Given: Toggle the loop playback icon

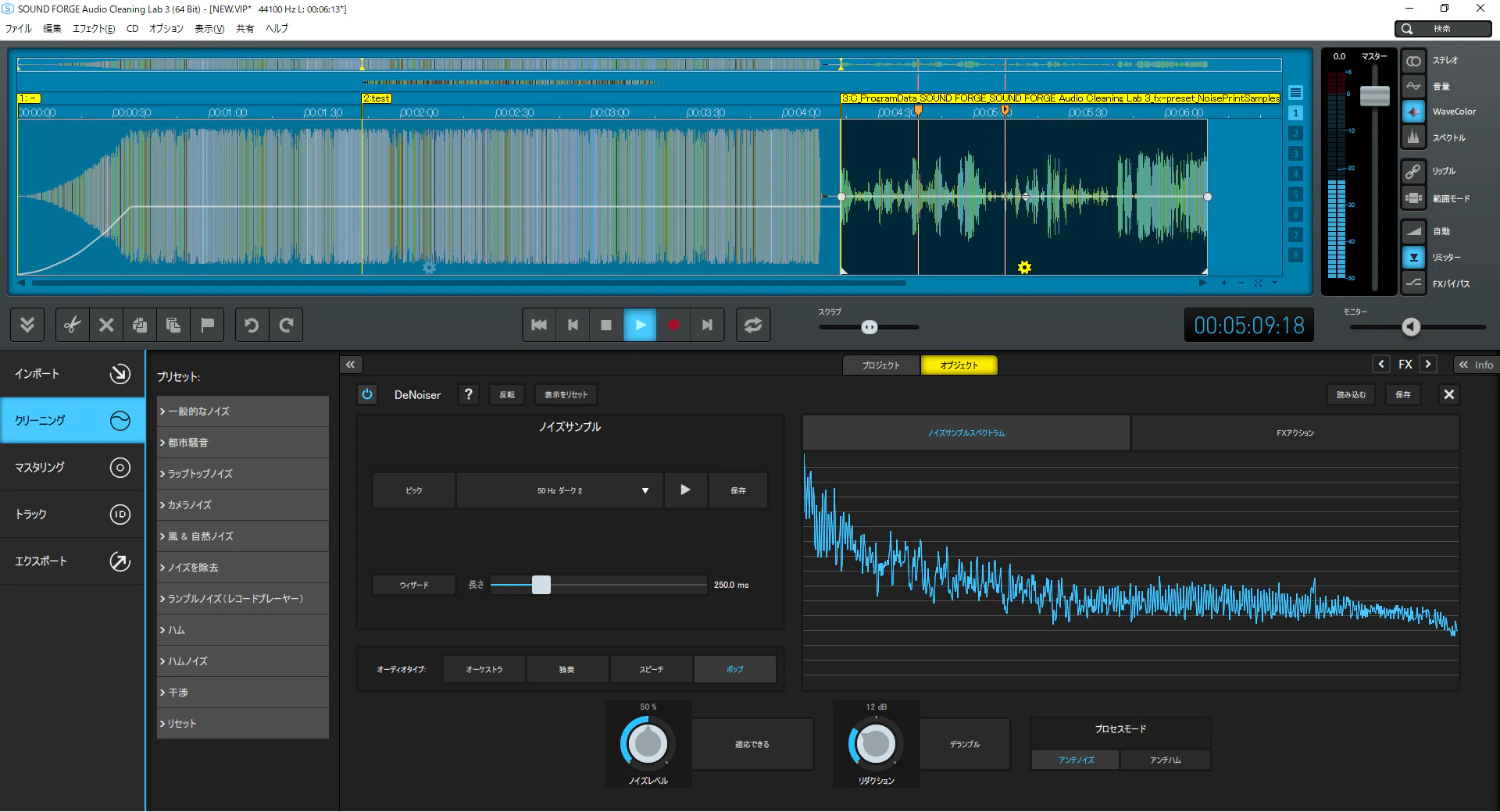Looking at the screenshot, I should (x=753, y=325).
